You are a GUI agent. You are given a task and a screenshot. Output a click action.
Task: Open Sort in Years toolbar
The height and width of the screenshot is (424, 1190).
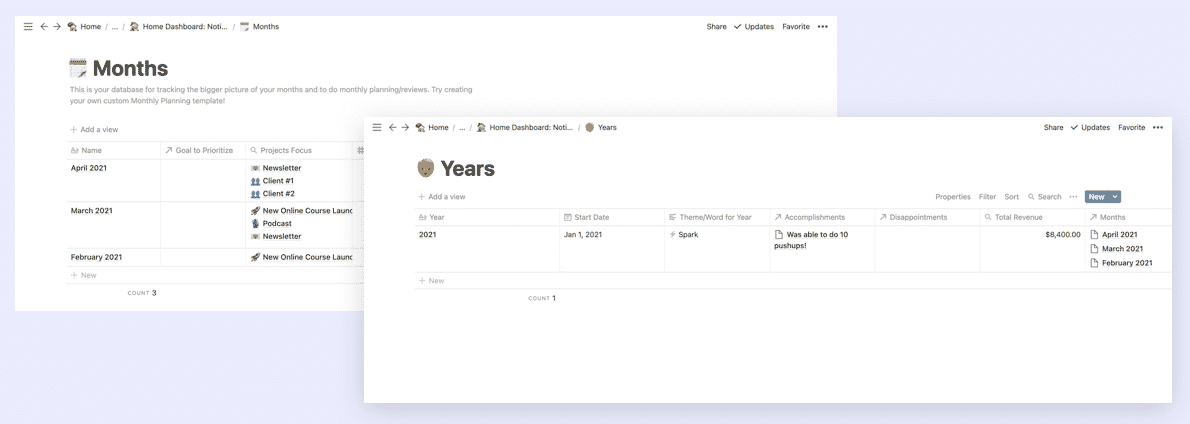(x=1012, y=196)
